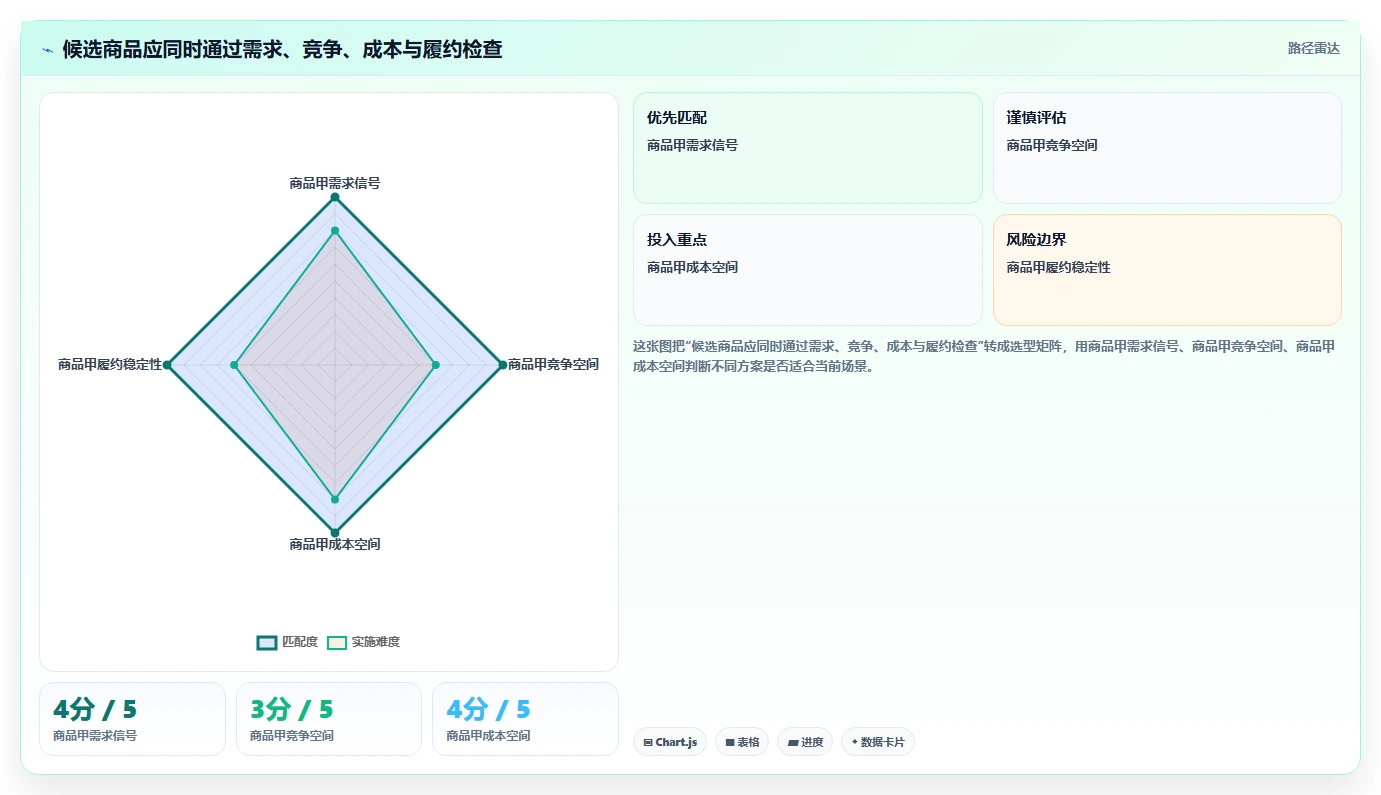Click the 进度 tag icon
This screenshot has width=1381, height=795.
[x=793, y=742]
